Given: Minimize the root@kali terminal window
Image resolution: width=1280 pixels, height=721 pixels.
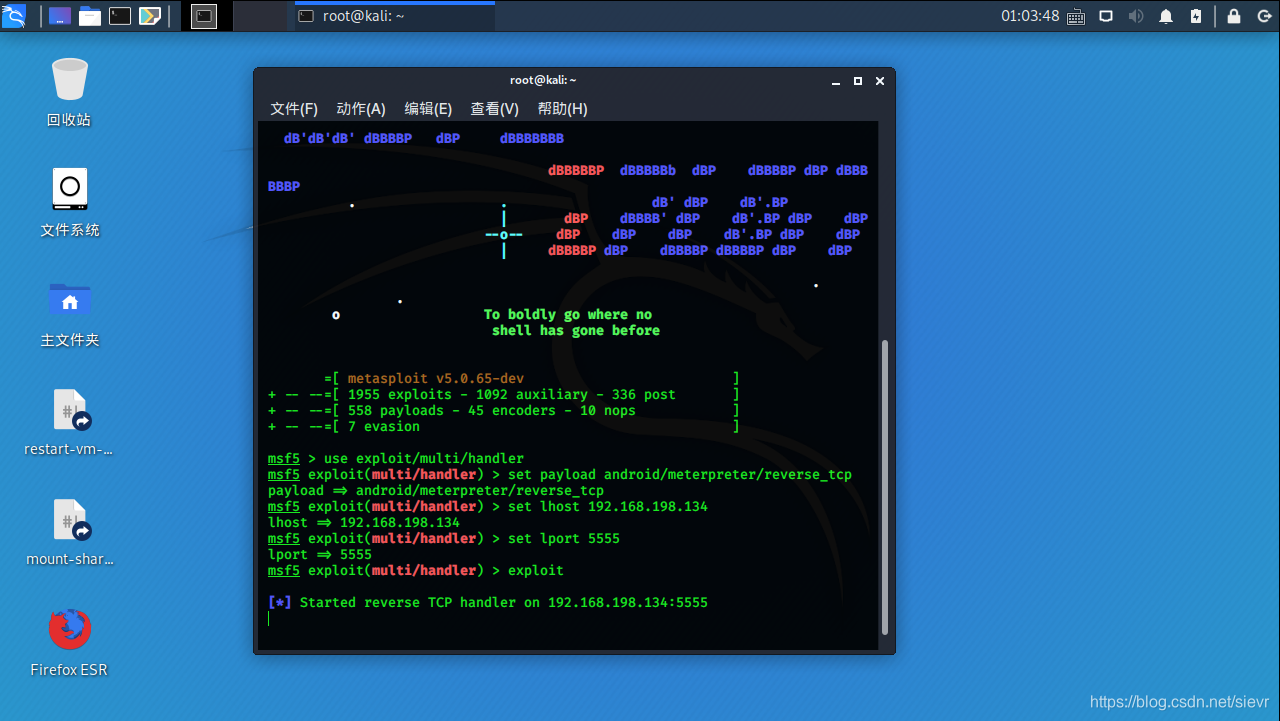Looking at the screenshot, I should [x=836, y=81].
